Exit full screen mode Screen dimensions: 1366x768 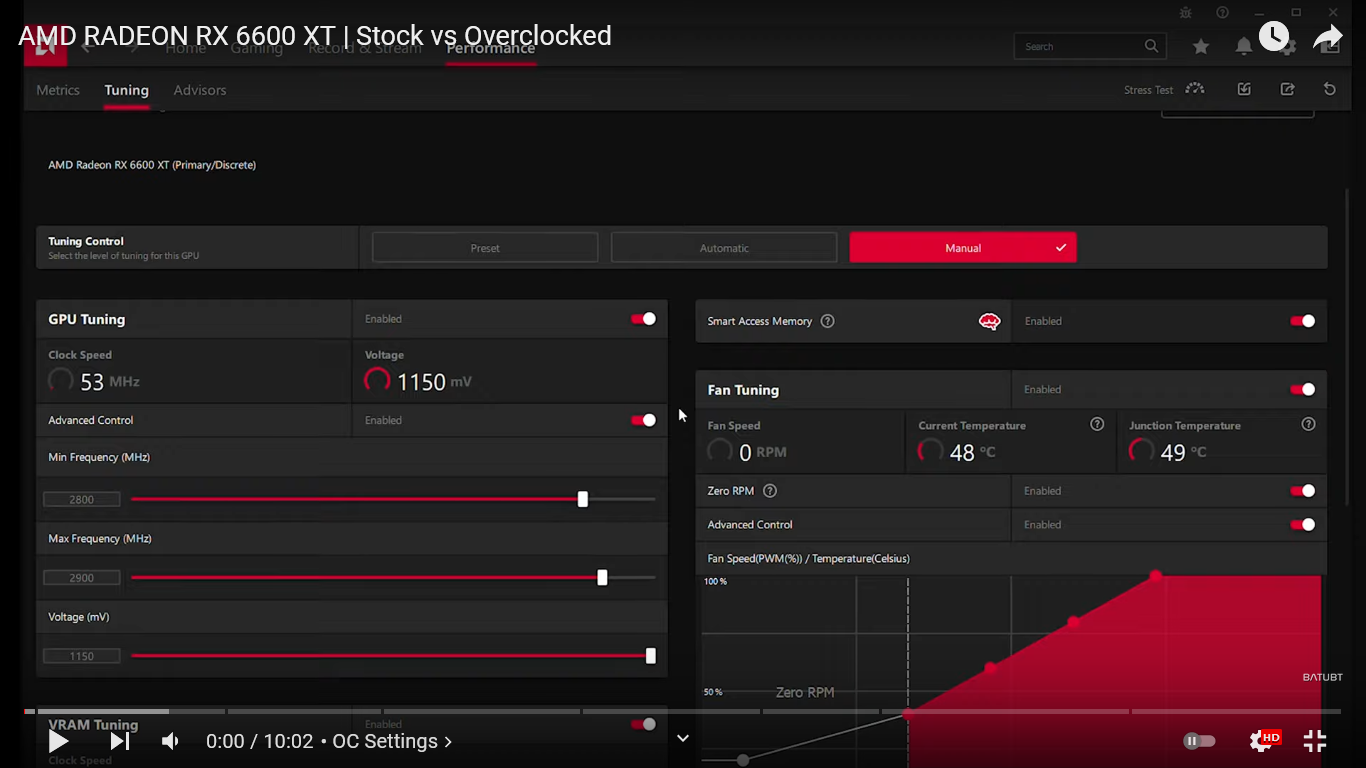click(1315, 741)
